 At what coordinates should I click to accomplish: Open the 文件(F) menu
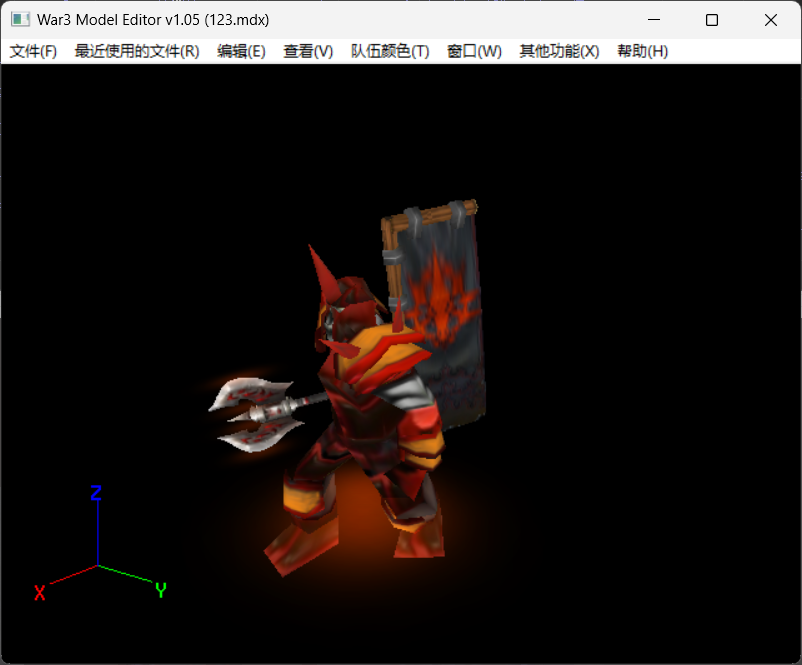point(33,51)
